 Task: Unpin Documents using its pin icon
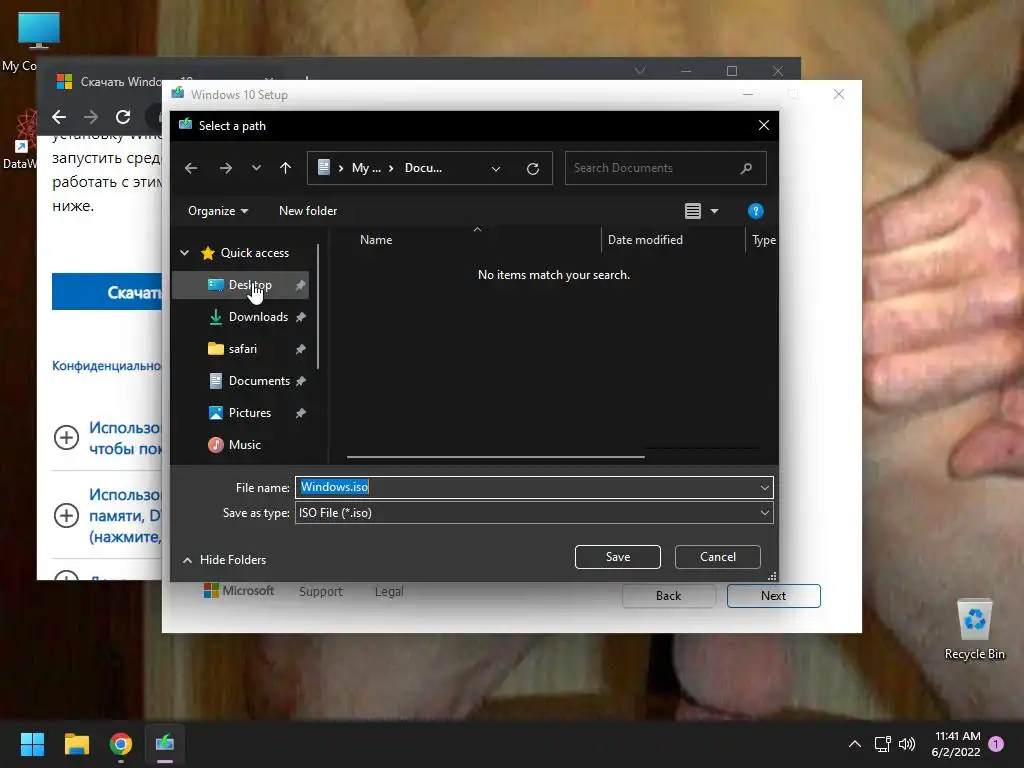click(x=300, y=381)
